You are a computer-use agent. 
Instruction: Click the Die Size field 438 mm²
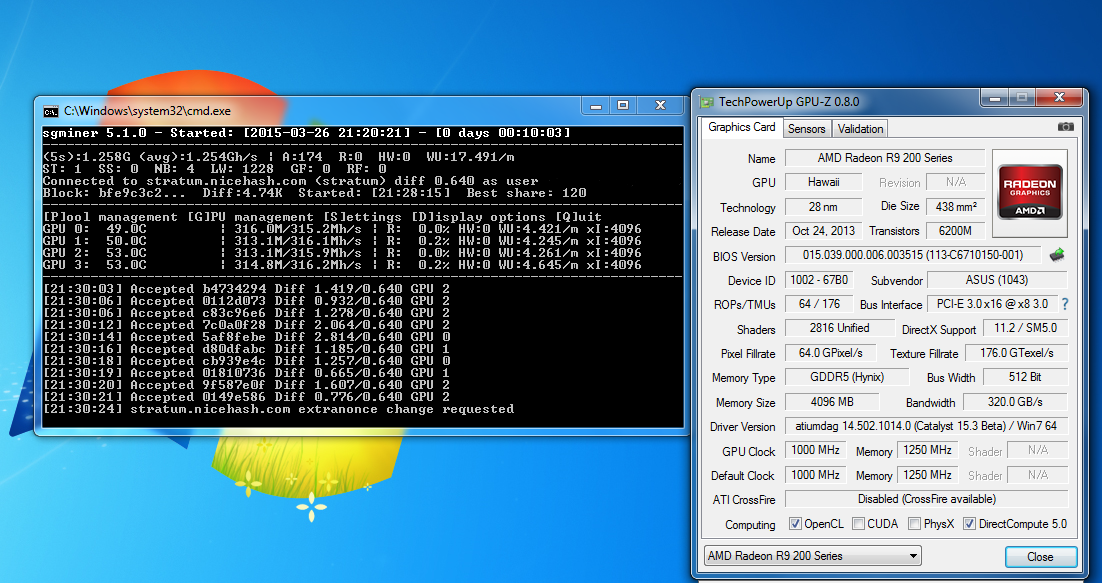click(956, 207)
